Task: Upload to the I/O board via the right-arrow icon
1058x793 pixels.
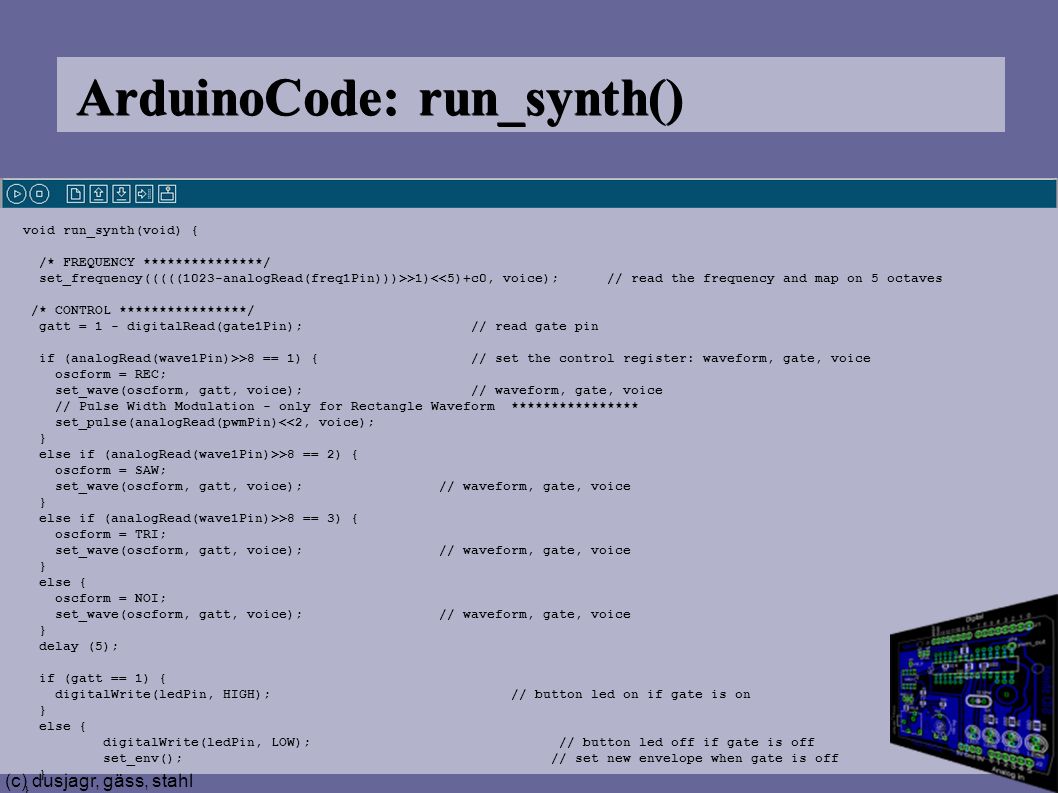Action: pos(144,194)
